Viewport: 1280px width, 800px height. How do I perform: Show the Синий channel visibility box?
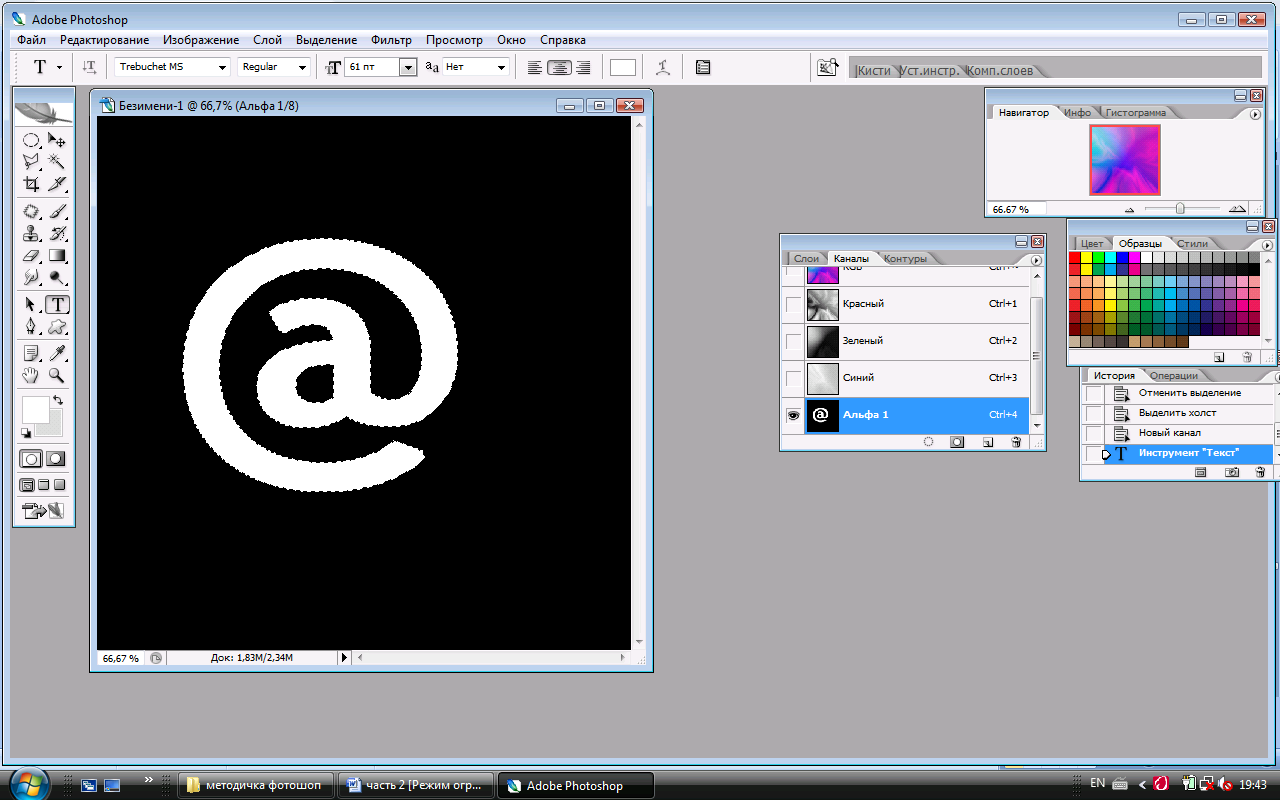[794, 378]
